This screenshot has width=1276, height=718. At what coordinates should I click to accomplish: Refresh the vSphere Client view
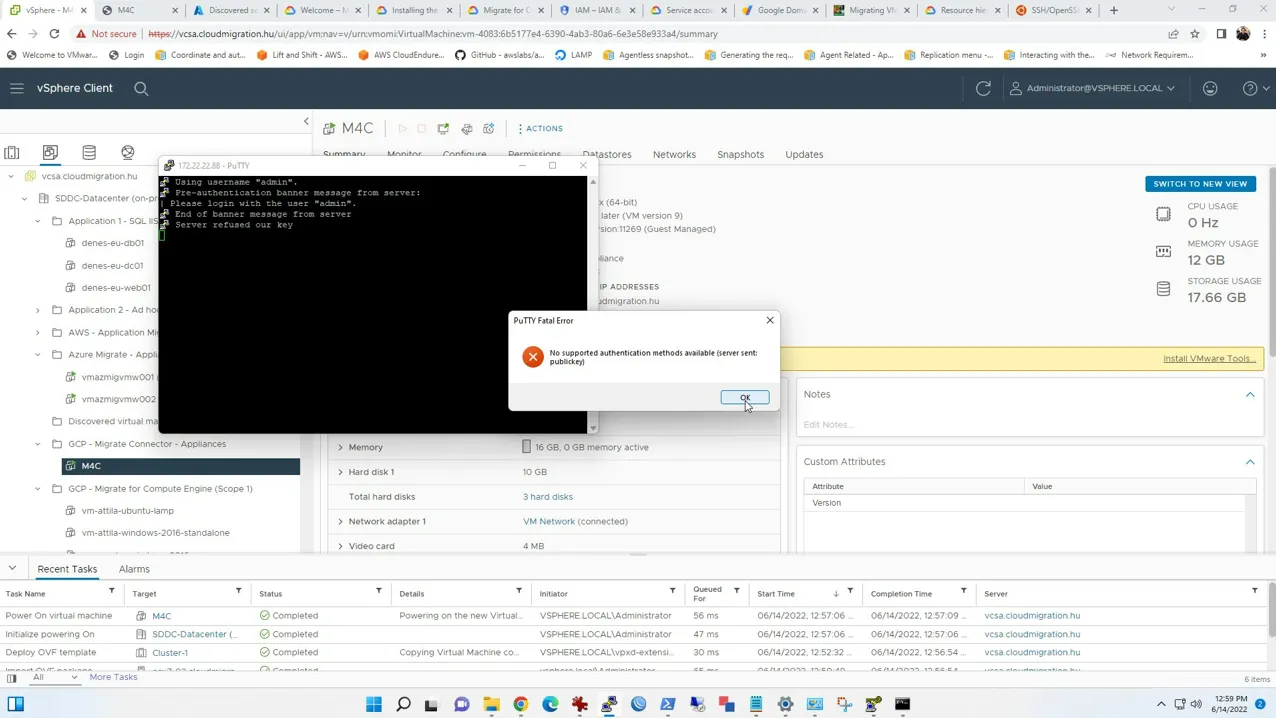(x=983, y=88)
